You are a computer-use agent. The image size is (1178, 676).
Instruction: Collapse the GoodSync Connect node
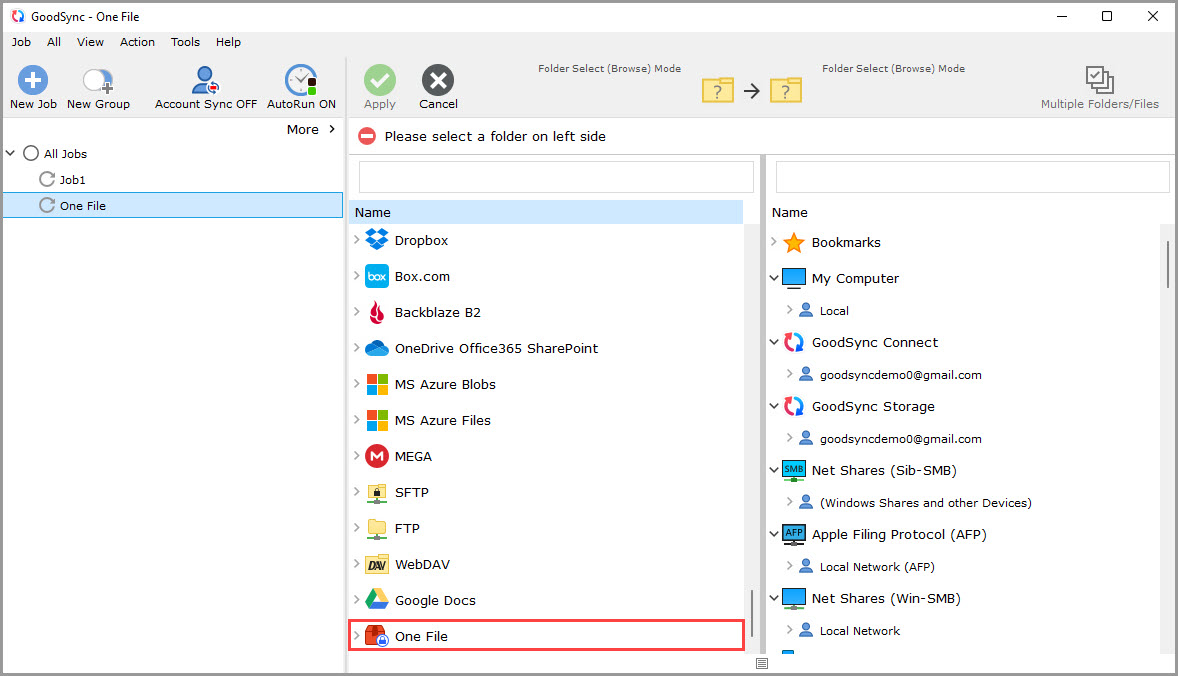[774, 342]
